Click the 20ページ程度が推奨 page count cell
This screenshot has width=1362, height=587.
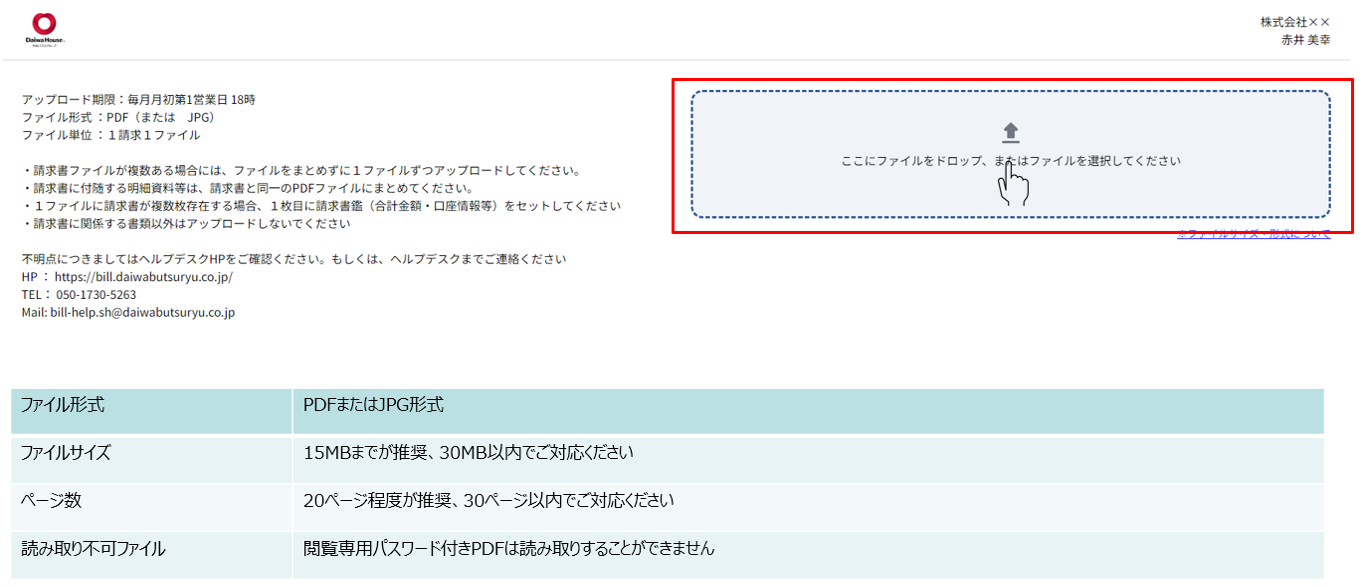pos(488,501)
